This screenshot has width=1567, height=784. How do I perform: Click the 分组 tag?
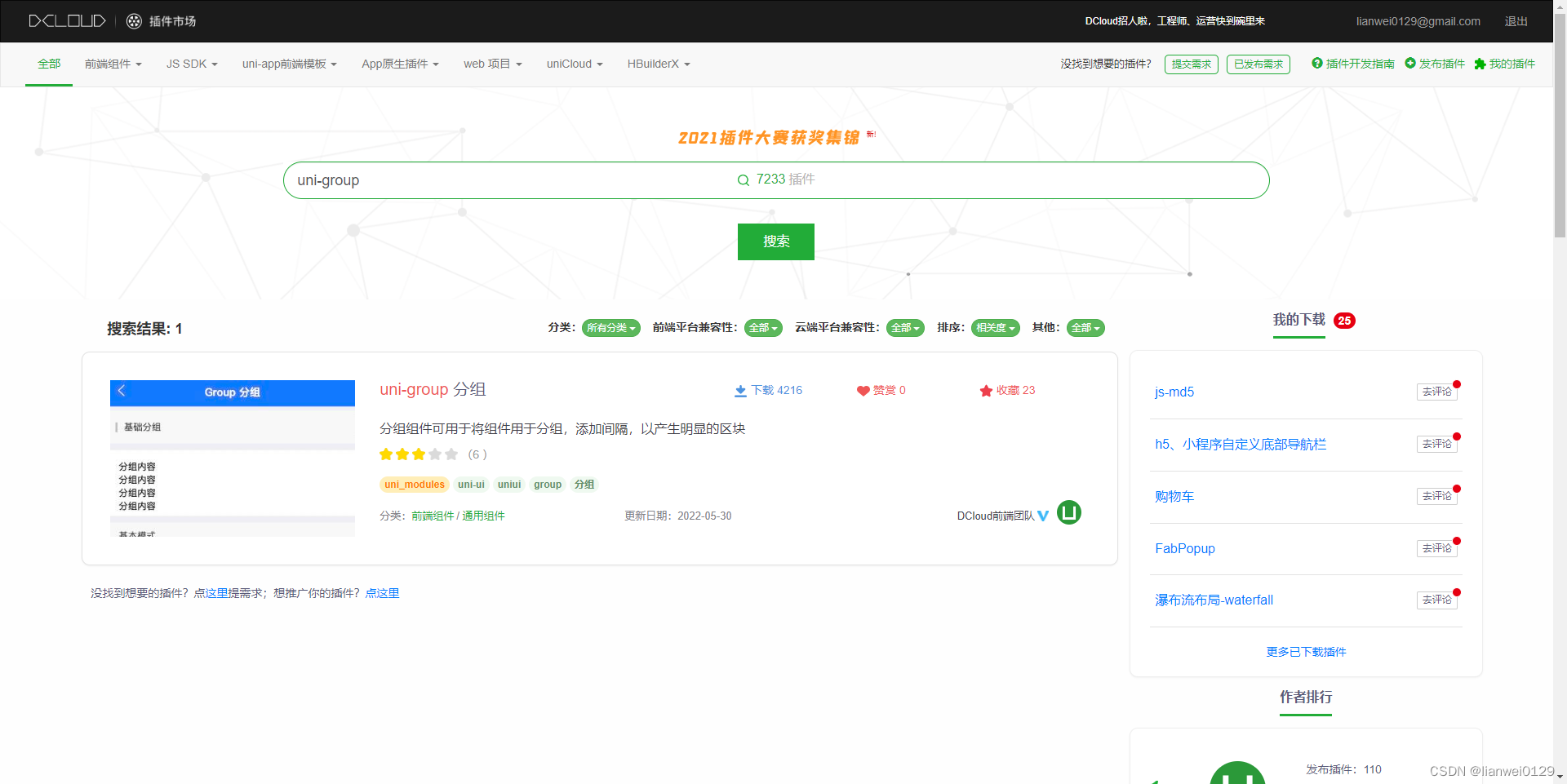(x=584, y=485)
